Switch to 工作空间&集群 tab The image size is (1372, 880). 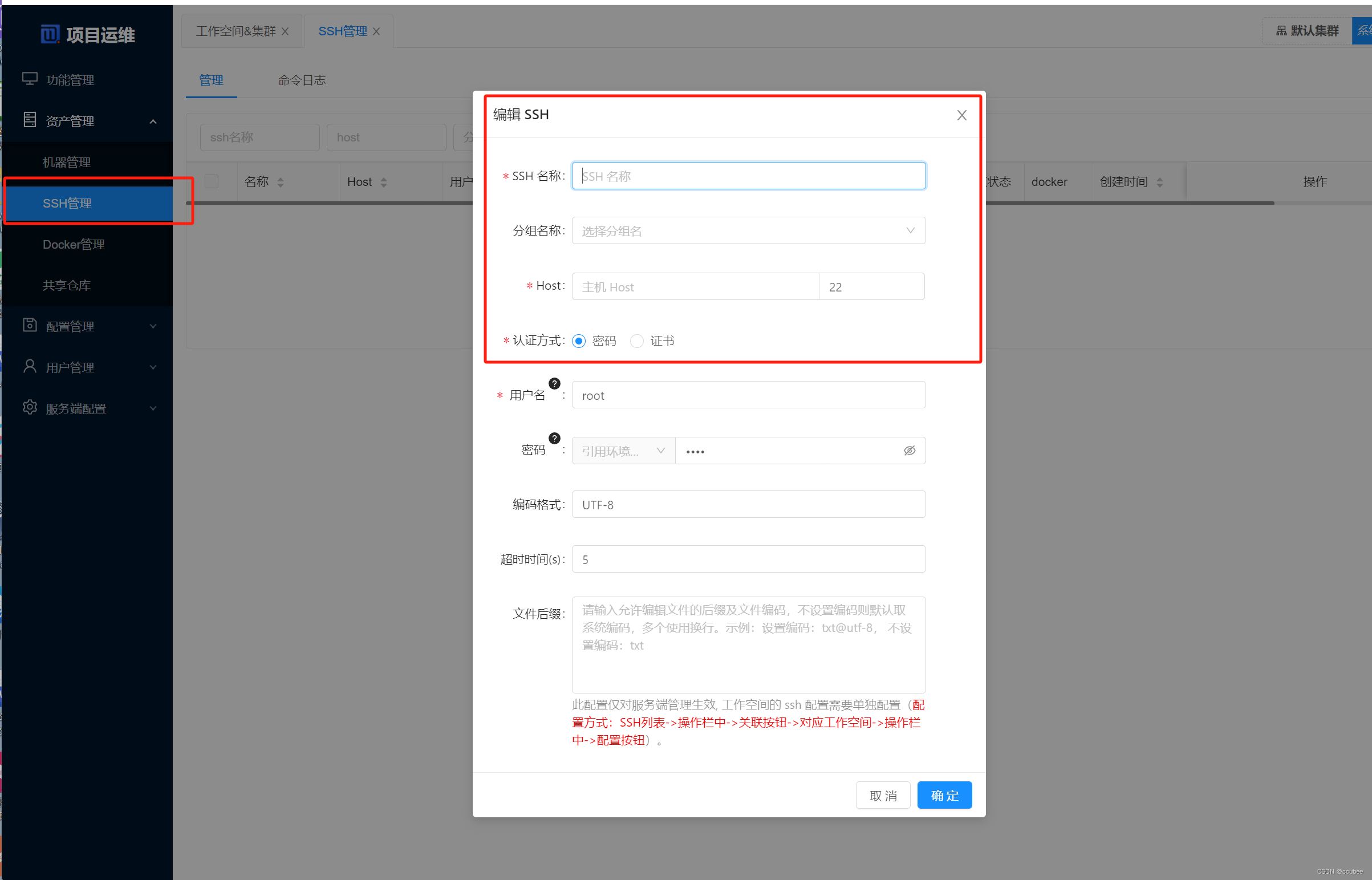coord(236,31)
